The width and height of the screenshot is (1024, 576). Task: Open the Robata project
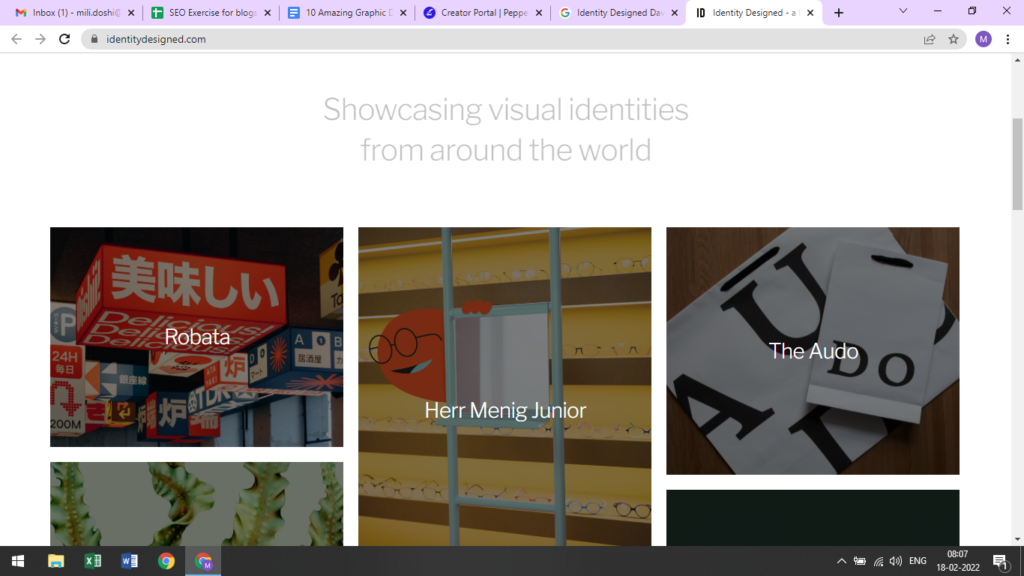[x=196, y=337]
